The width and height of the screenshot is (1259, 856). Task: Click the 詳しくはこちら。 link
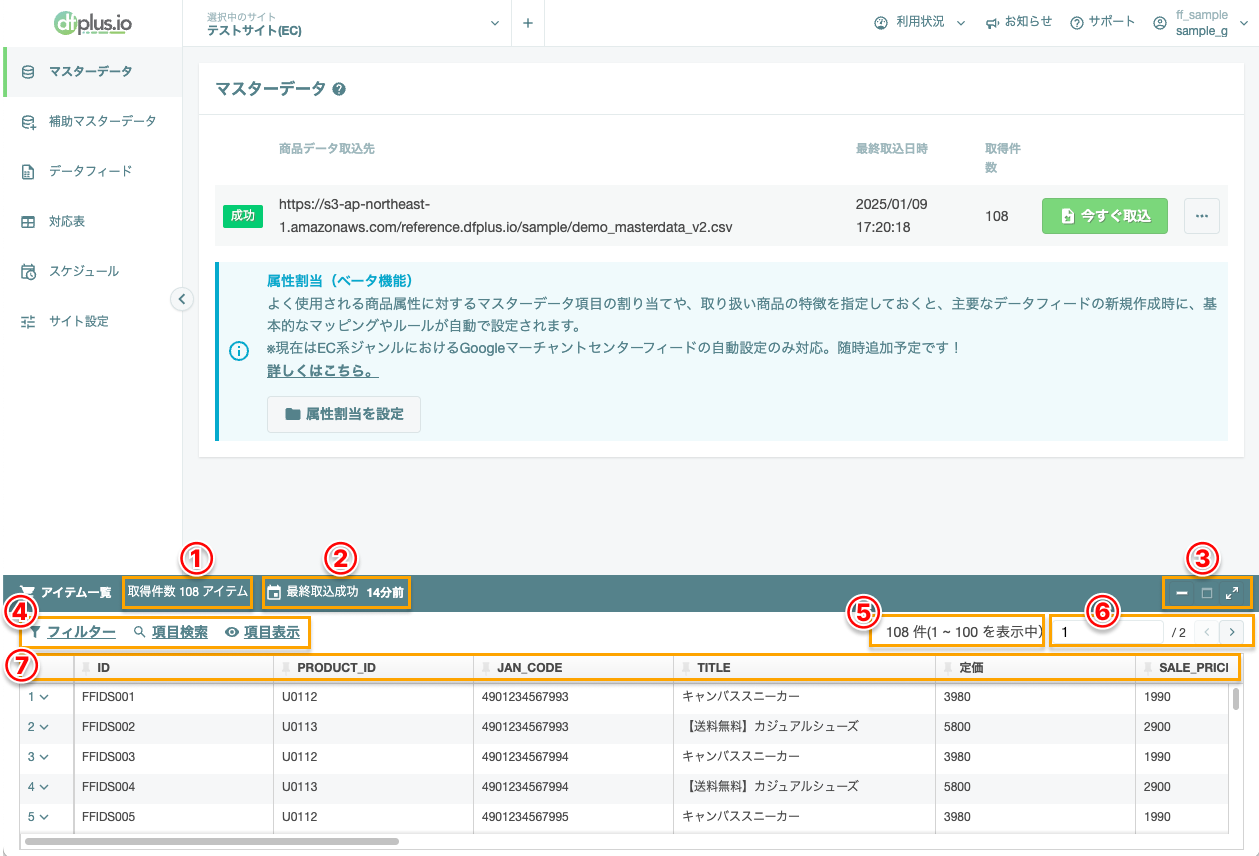322,371
